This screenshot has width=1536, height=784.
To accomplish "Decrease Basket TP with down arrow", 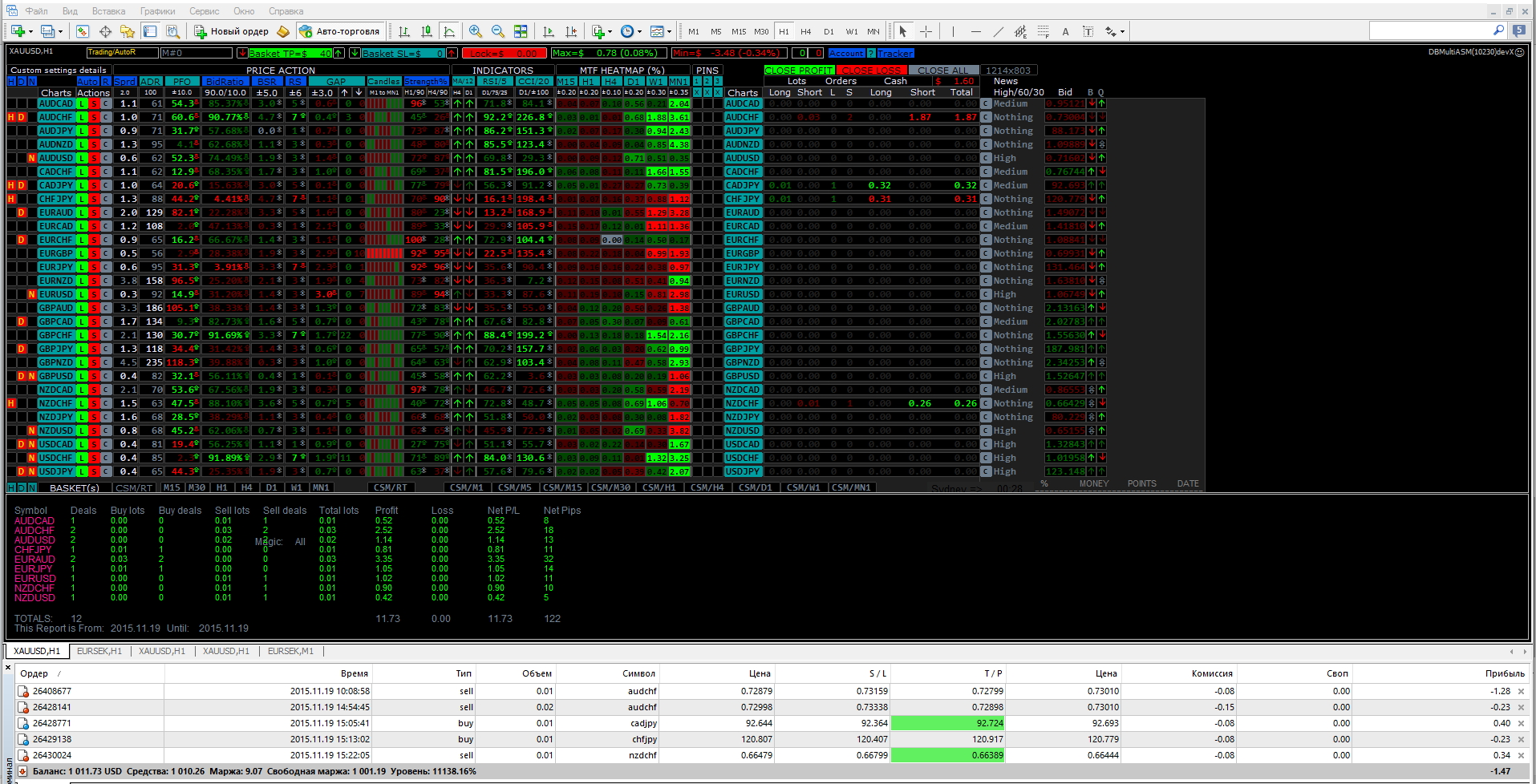I will point(242,53).
